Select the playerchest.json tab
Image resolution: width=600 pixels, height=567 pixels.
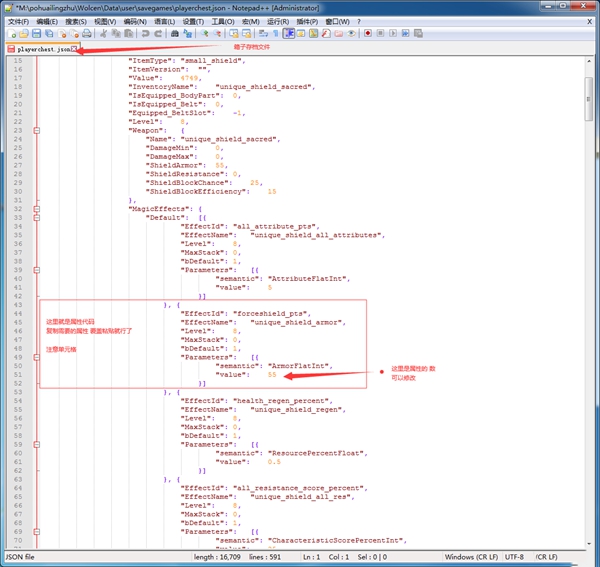pyautogui.click(x=41, y=49)
